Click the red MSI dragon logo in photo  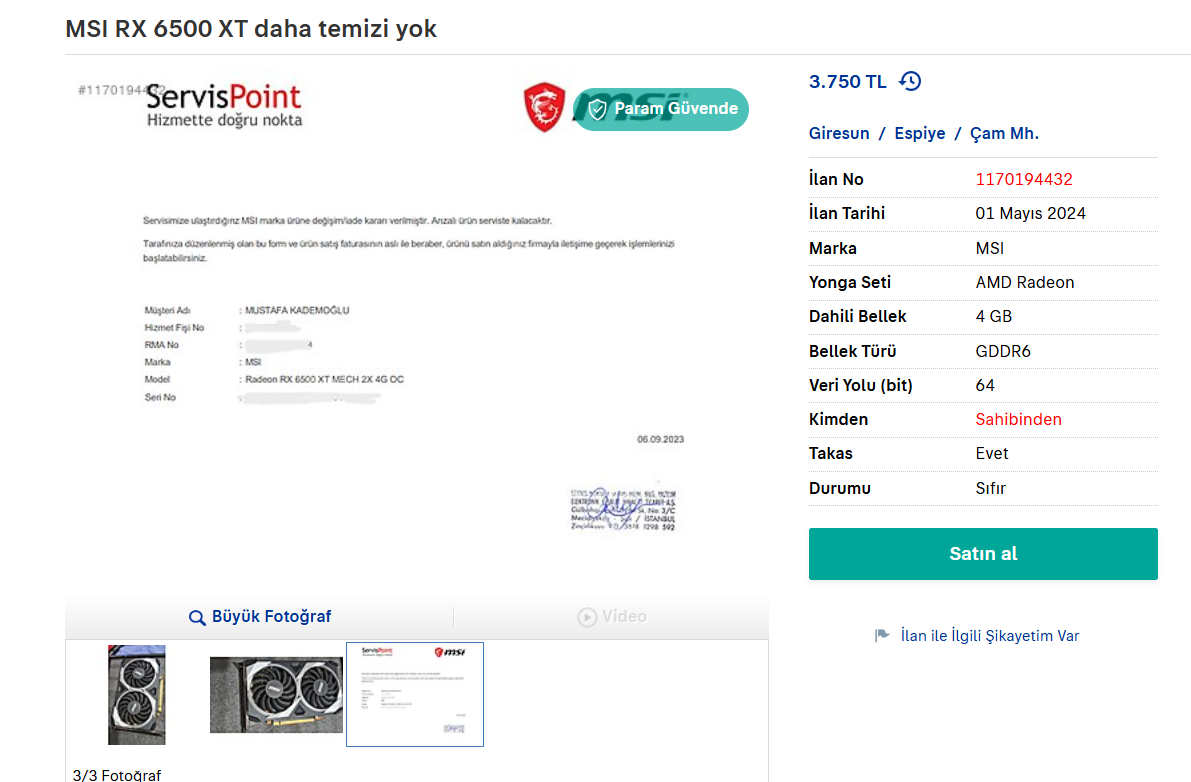545,107
